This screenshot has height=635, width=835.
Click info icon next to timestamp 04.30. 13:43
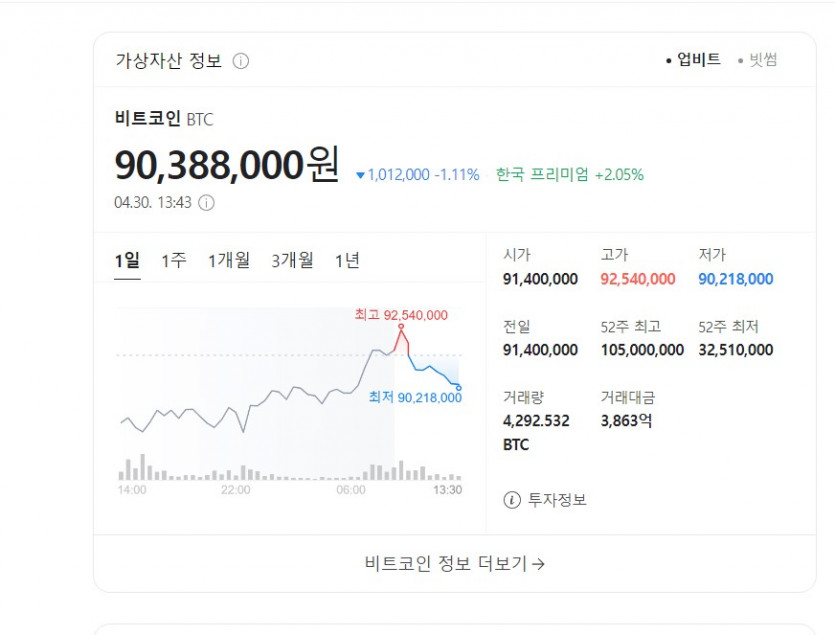(x=206, y=202)
